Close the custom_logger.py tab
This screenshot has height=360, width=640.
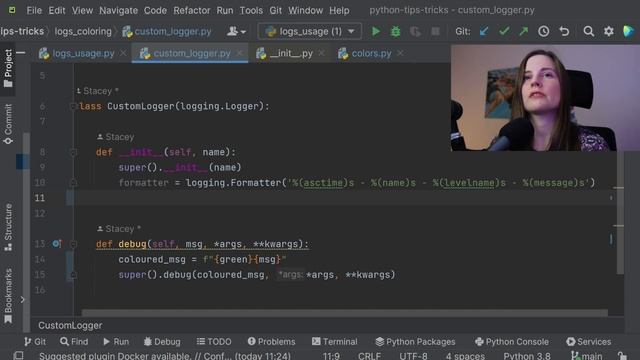click(x=240, y=53)
